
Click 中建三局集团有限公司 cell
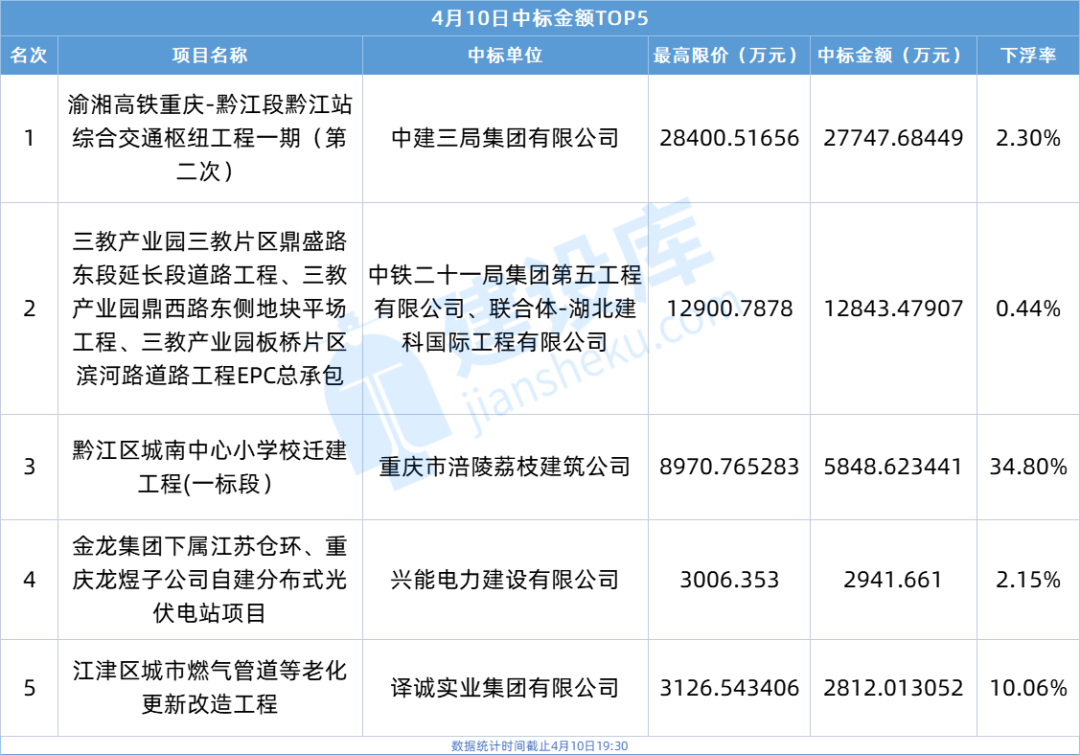pyautogui.click(x=505, y=138)
